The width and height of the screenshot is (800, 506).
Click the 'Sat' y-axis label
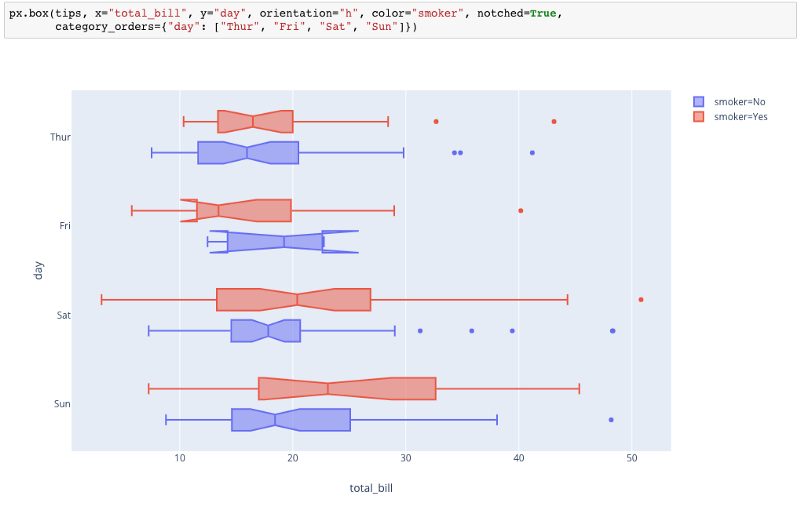(x=63, y=315)
